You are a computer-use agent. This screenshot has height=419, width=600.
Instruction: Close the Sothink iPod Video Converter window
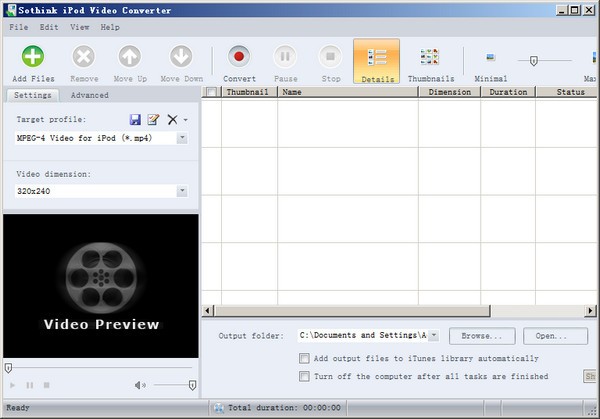pos(589,10)
